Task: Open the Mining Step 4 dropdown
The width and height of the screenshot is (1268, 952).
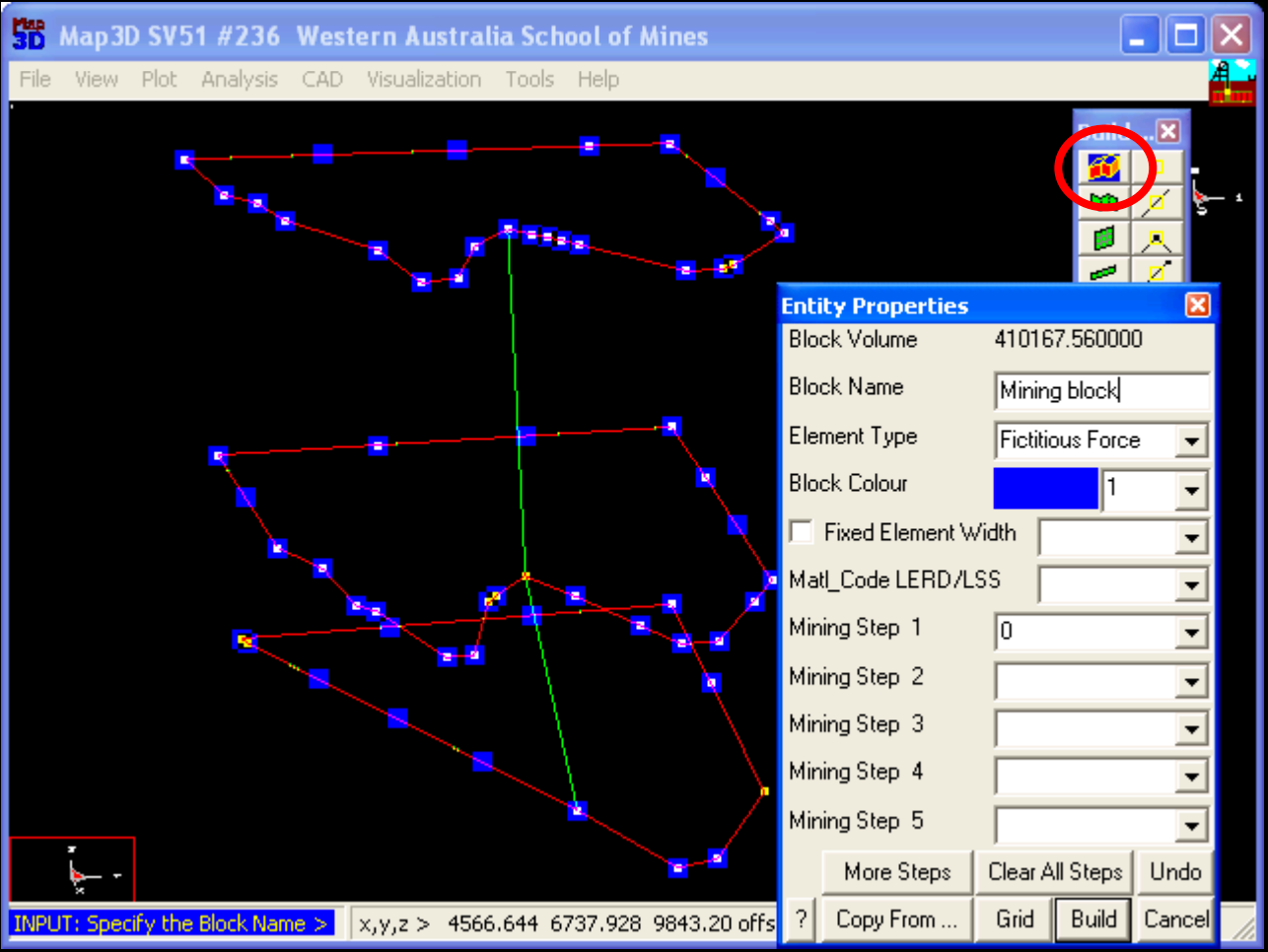Action: pyautogui.click(x=1192, y=777)
